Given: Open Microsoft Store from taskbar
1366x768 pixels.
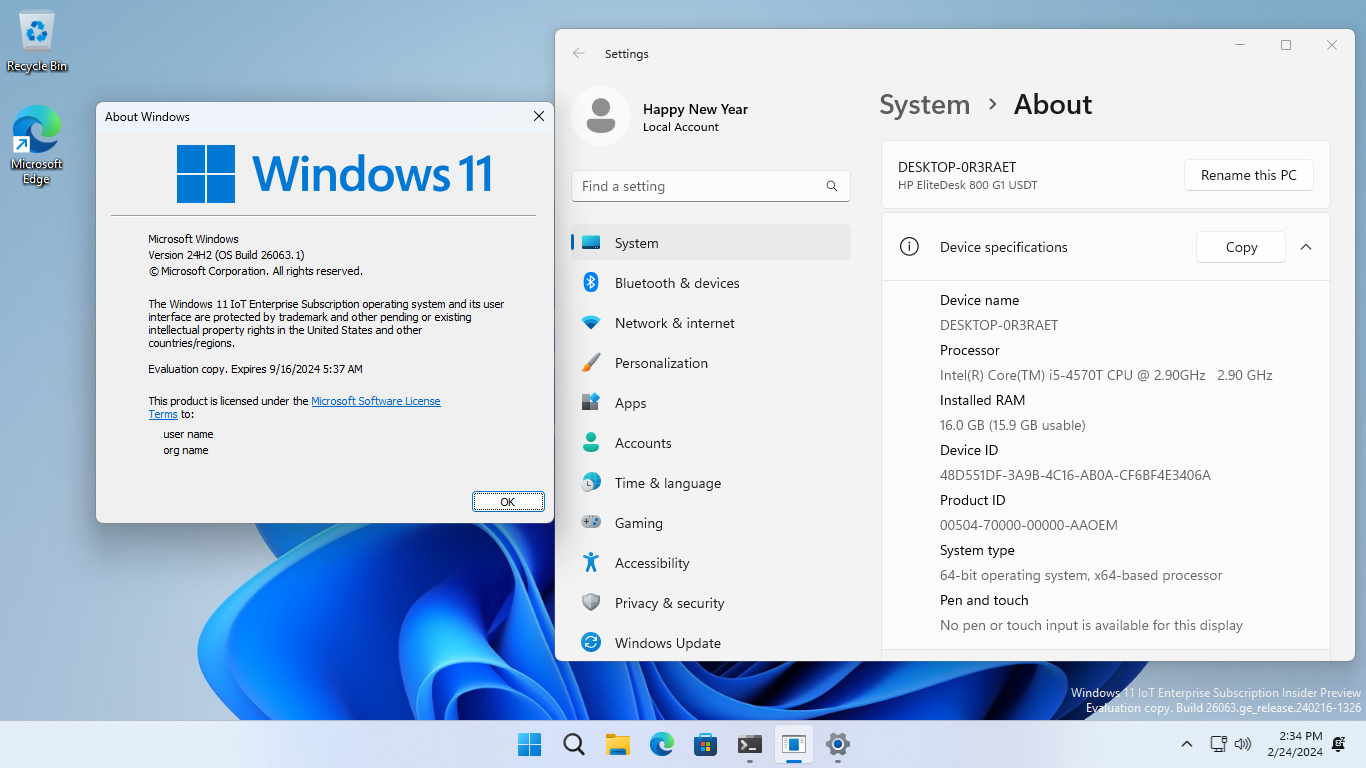Looking at the screenshot, I should pos(706,744).
